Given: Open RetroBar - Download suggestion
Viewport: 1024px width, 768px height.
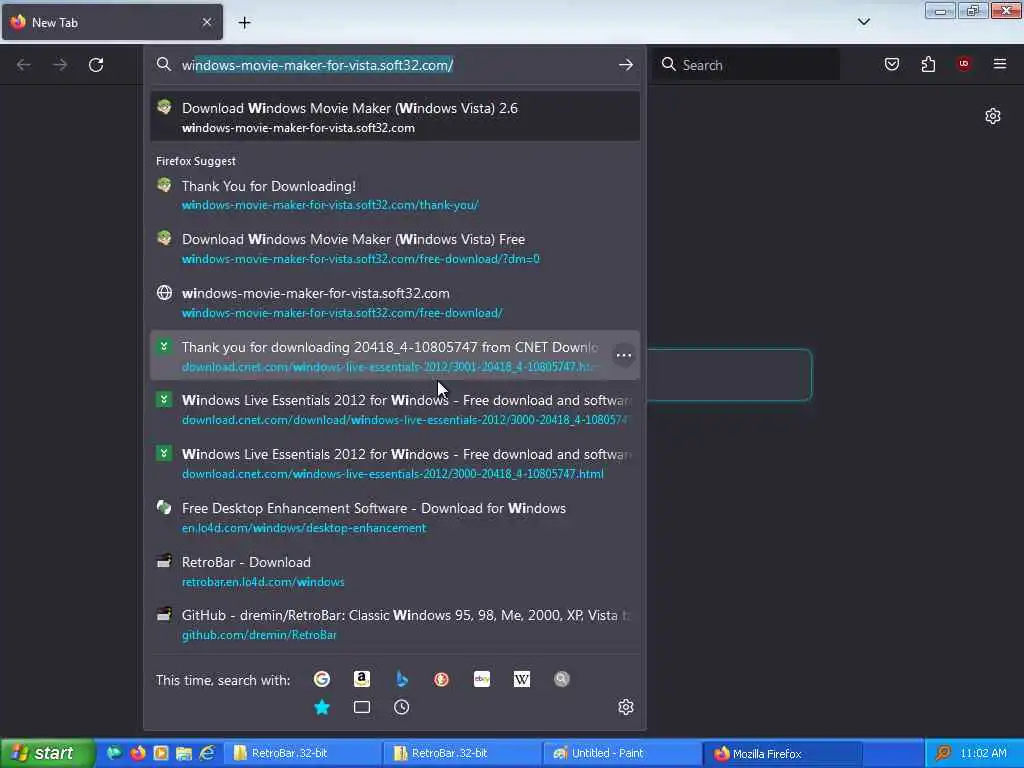Looking at the screenshot, I should tap(394, 571).
